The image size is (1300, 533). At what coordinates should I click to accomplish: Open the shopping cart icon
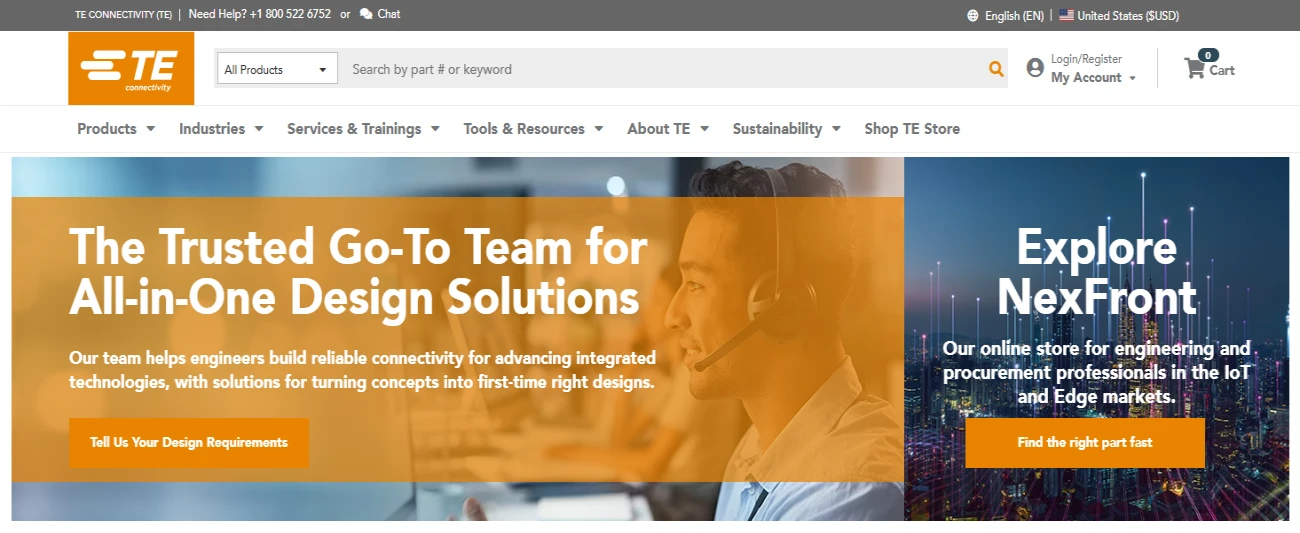click(x=1194, y=68)
